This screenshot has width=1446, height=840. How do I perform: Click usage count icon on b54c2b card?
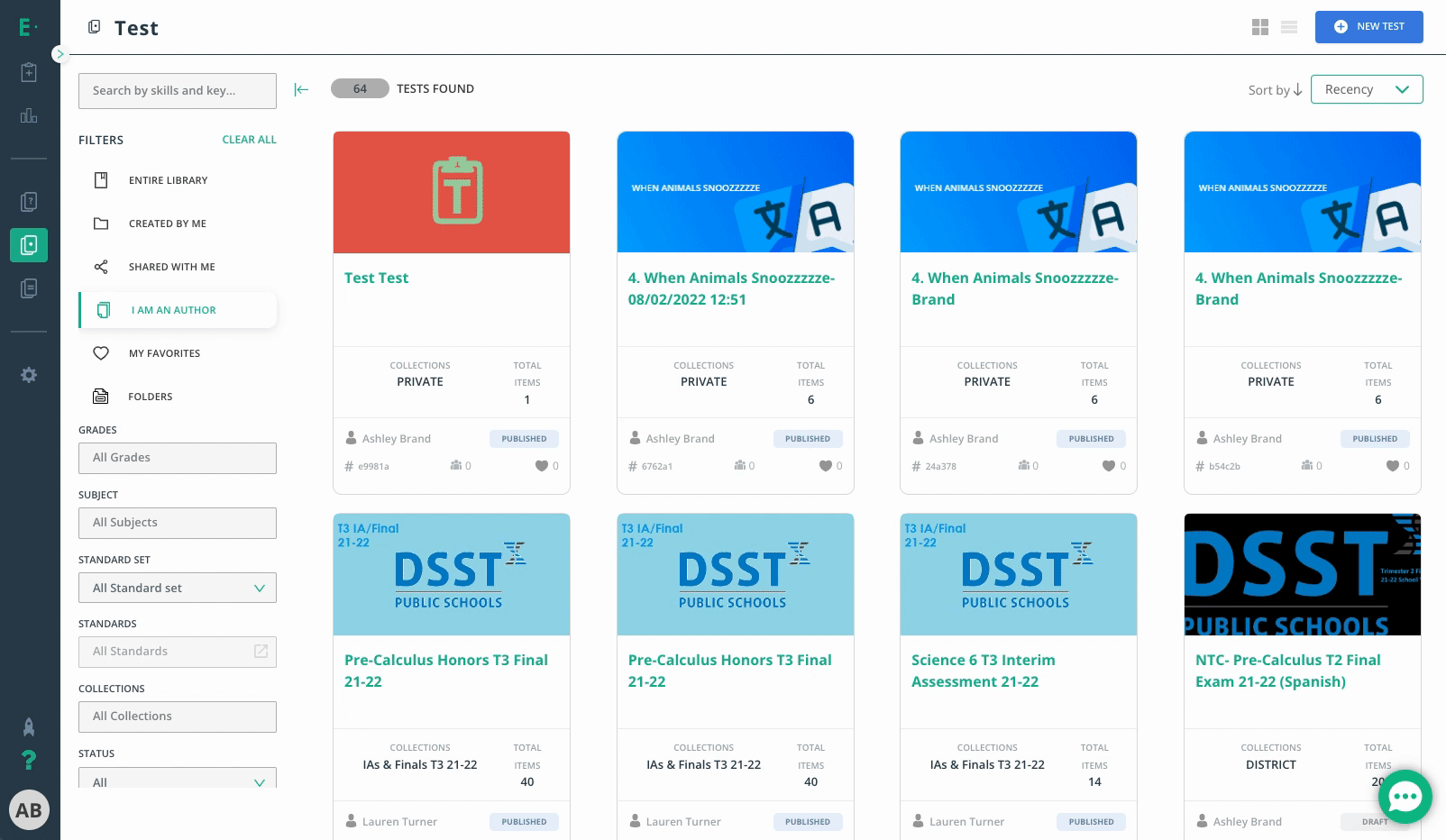1306,466
